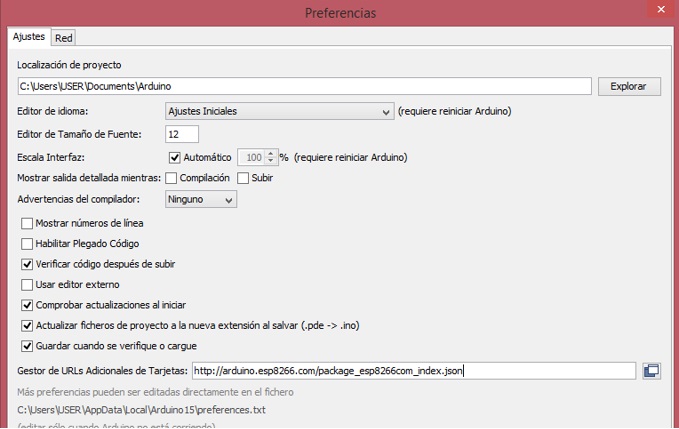679x429 pixels.
Task: Open the Editor de idioma dropdown
Action: (x=279, y=111)
